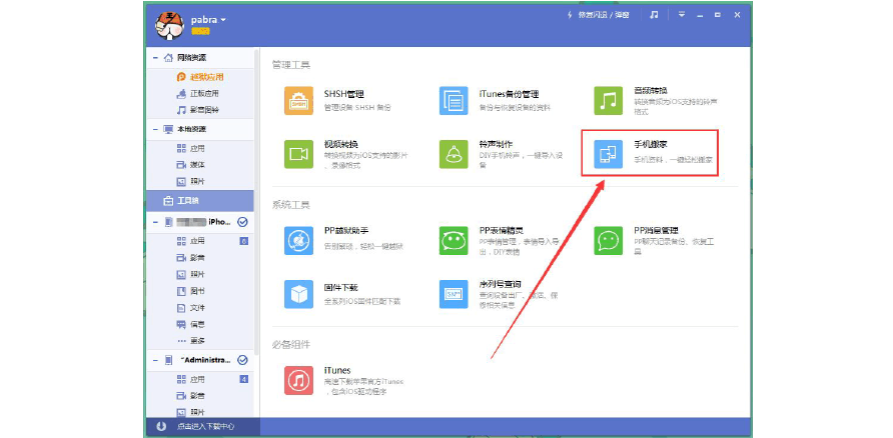The image size is (893, 438).
Task: Click the local resources monitor icon
Action: [x=168, y=129]
